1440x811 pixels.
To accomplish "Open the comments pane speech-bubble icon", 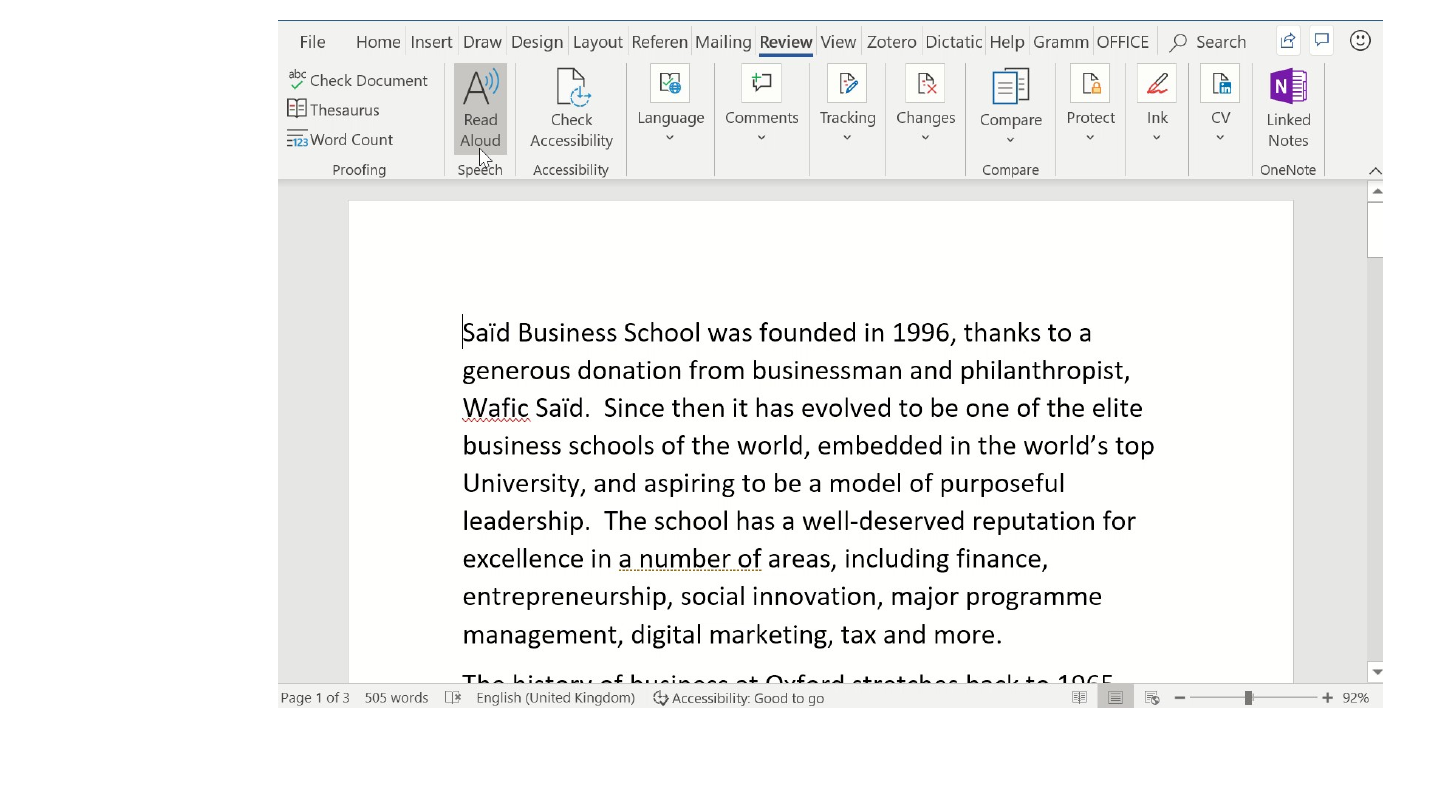I will point(1322,41).
